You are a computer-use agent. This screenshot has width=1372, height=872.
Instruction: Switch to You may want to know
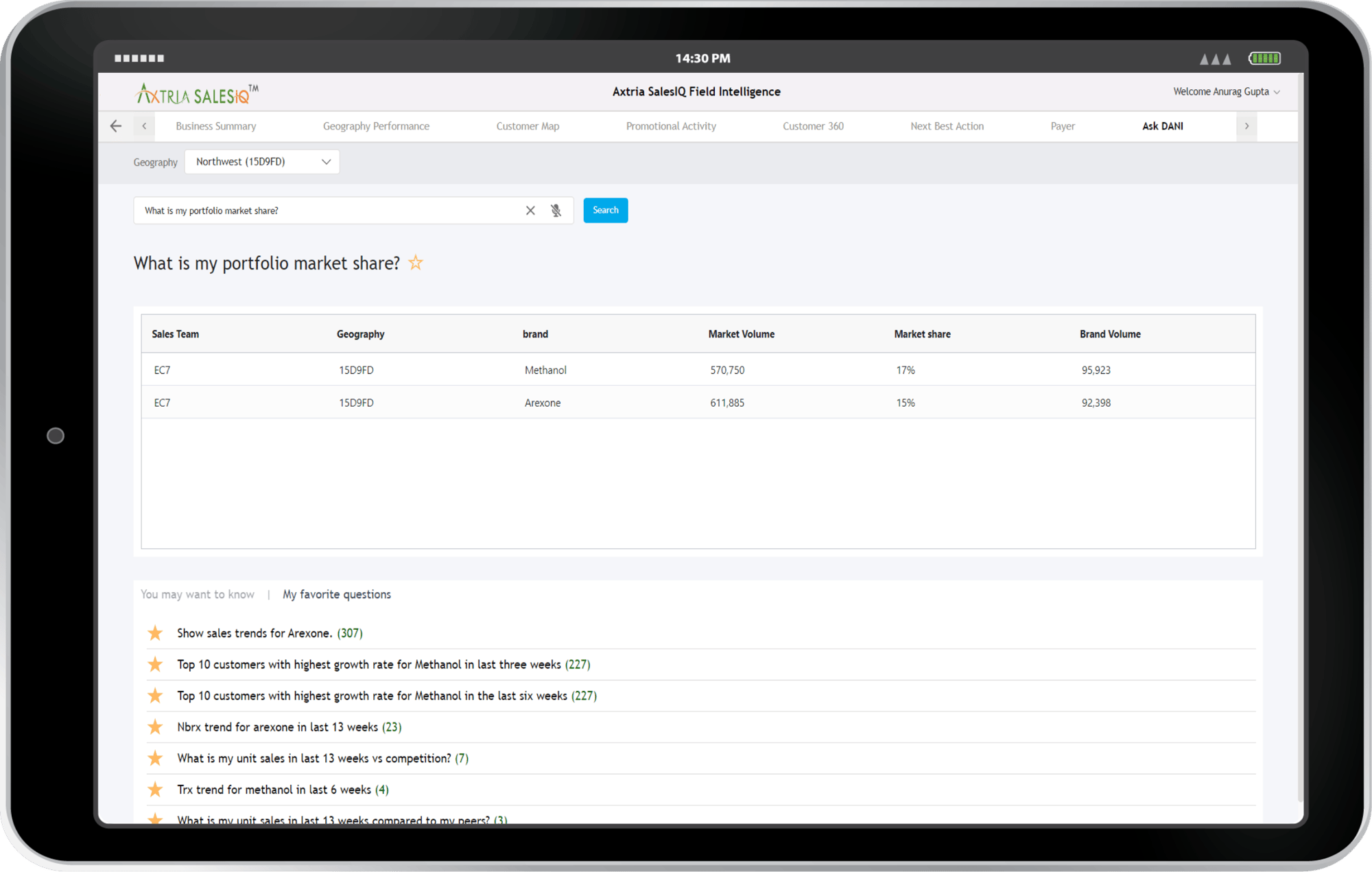coord(198,594)
